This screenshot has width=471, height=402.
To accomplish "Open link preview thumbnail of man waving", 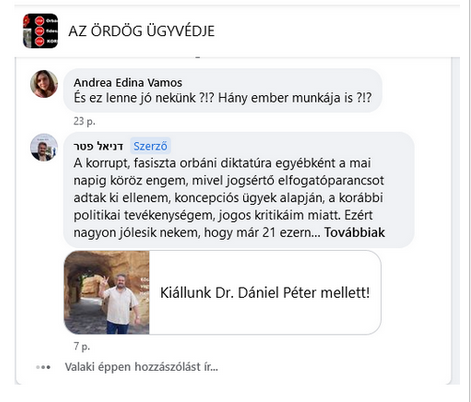I will 107,292.
